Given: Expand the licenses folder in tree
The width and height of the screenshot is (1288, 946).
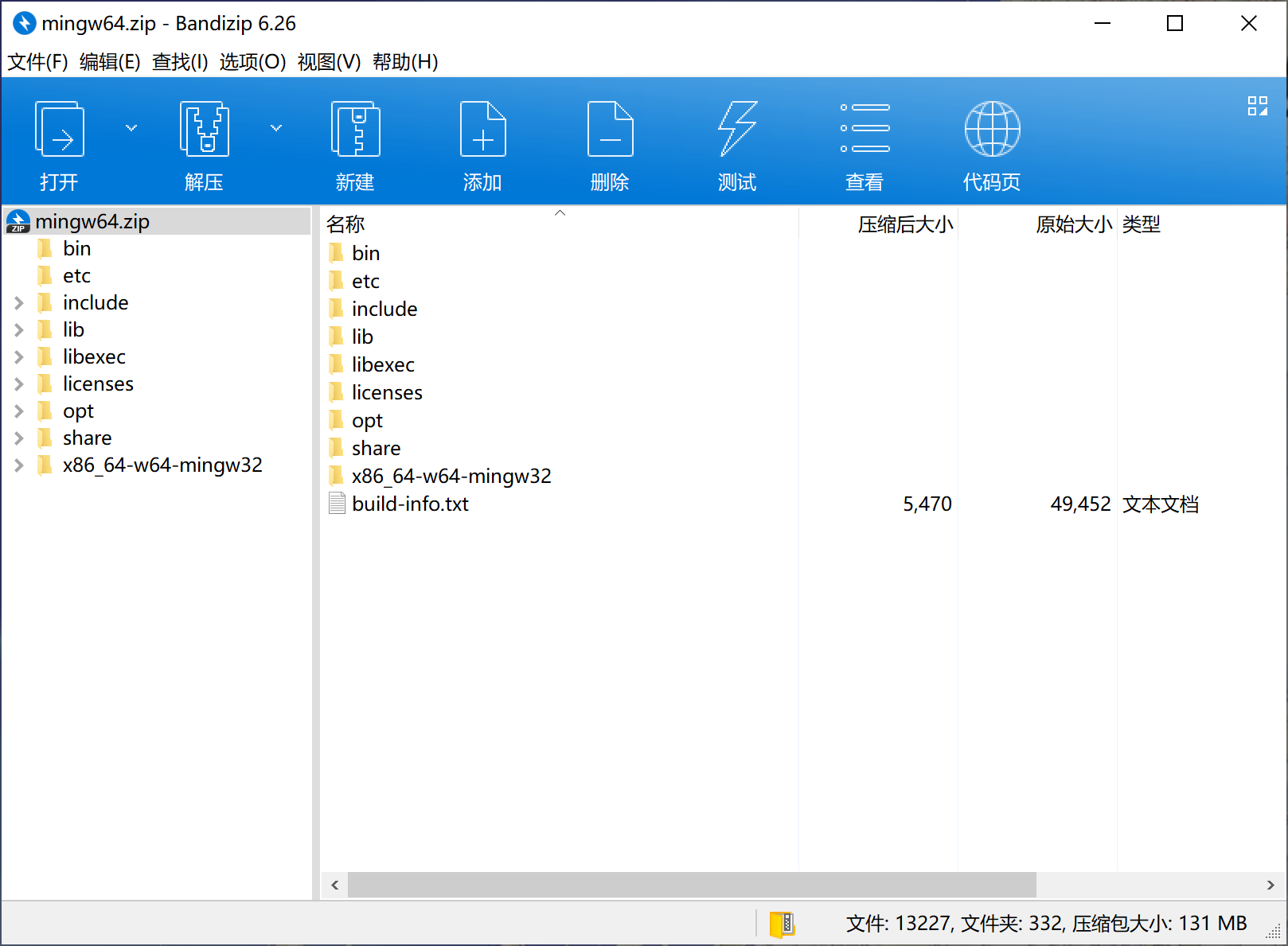Looking at the screenshot, I should [19, 384].
